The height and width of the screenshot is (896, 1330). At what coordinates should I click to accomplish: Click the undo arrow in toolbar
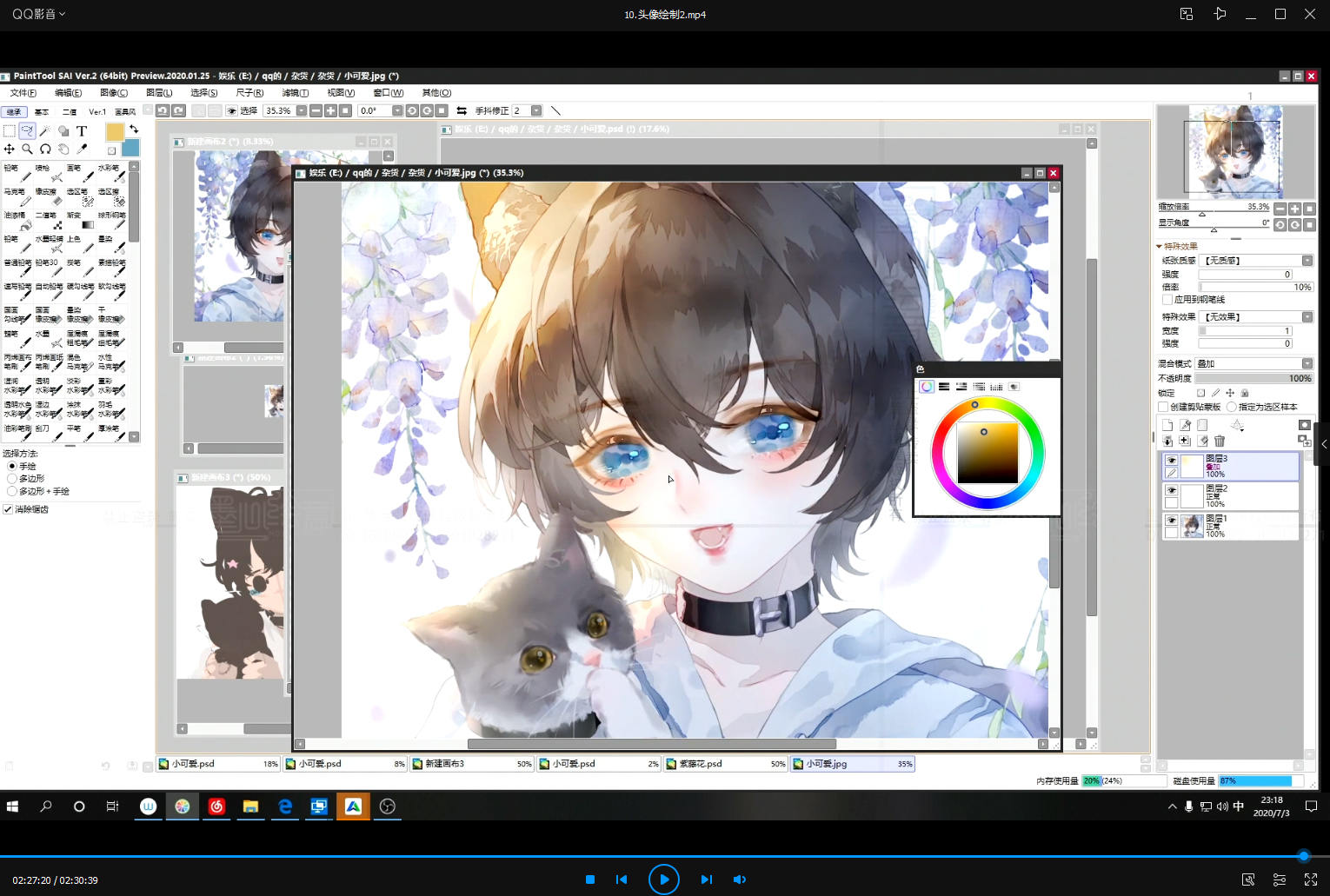(x=162, y=110)
